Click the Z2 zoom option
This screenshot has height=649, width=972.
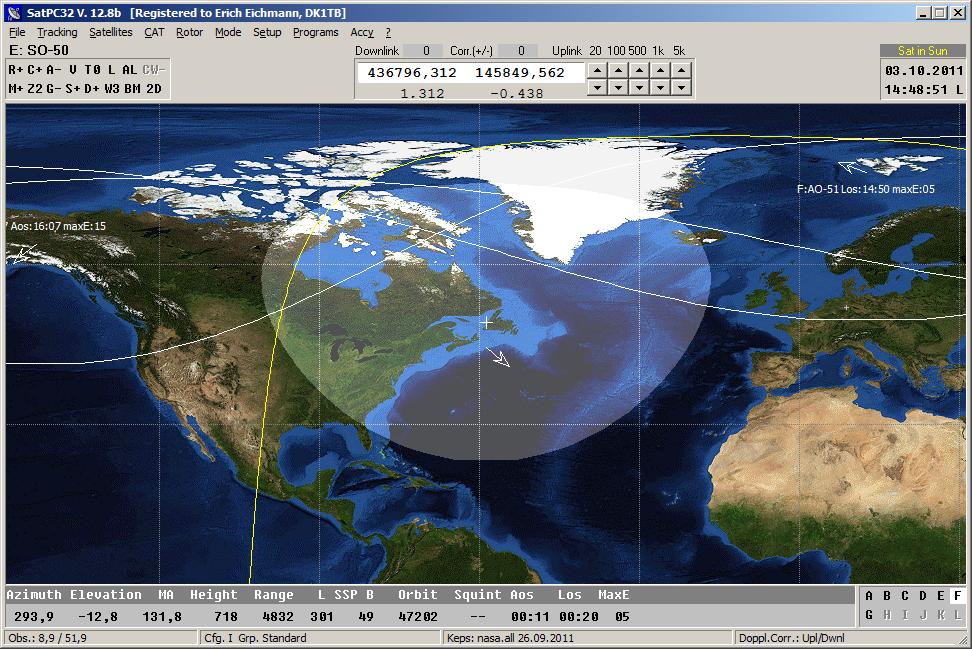click(35, 88)
